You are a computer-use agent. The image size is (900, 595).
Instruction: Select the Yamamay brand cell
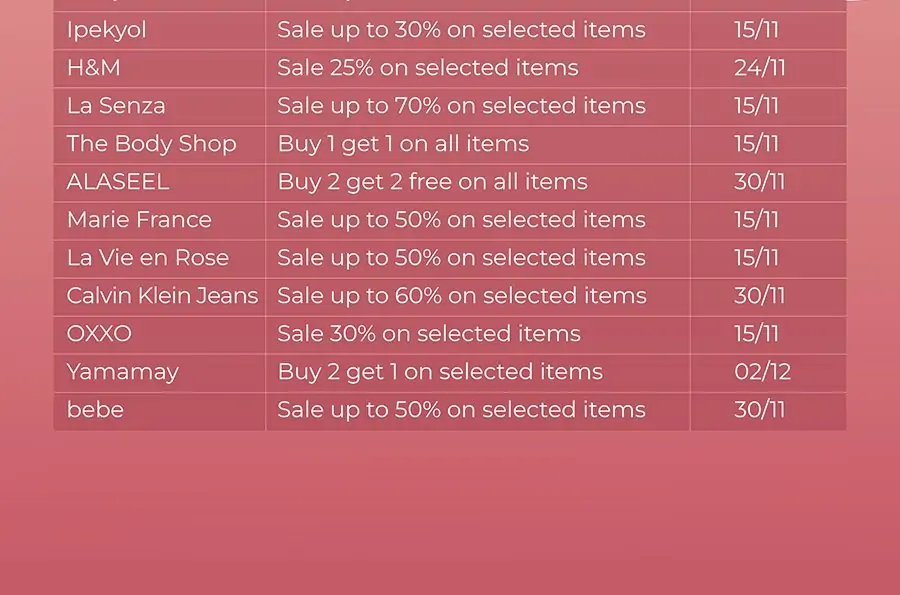122,372
